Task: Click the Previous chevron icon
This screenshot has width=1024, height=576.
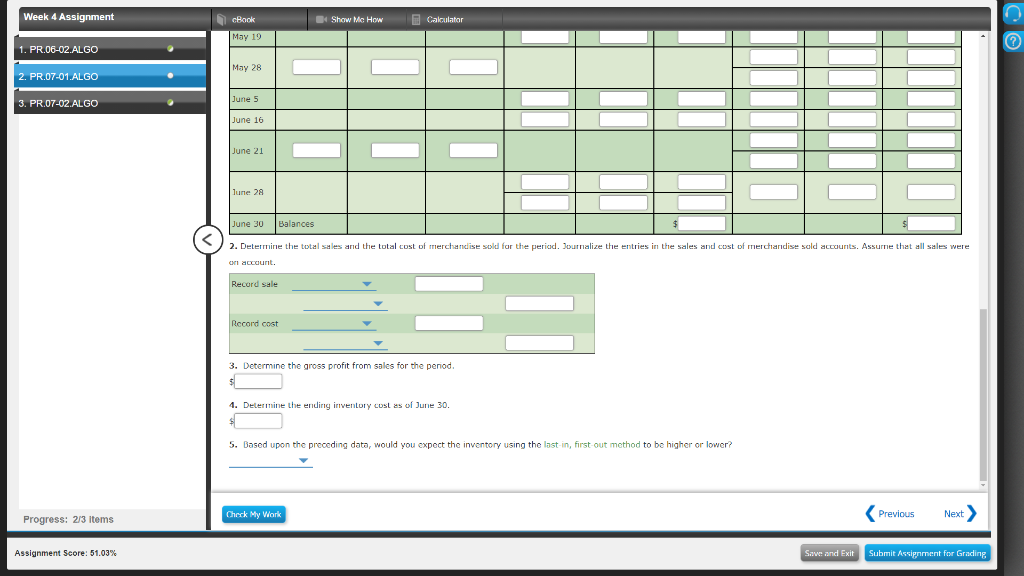Action: 870,513
